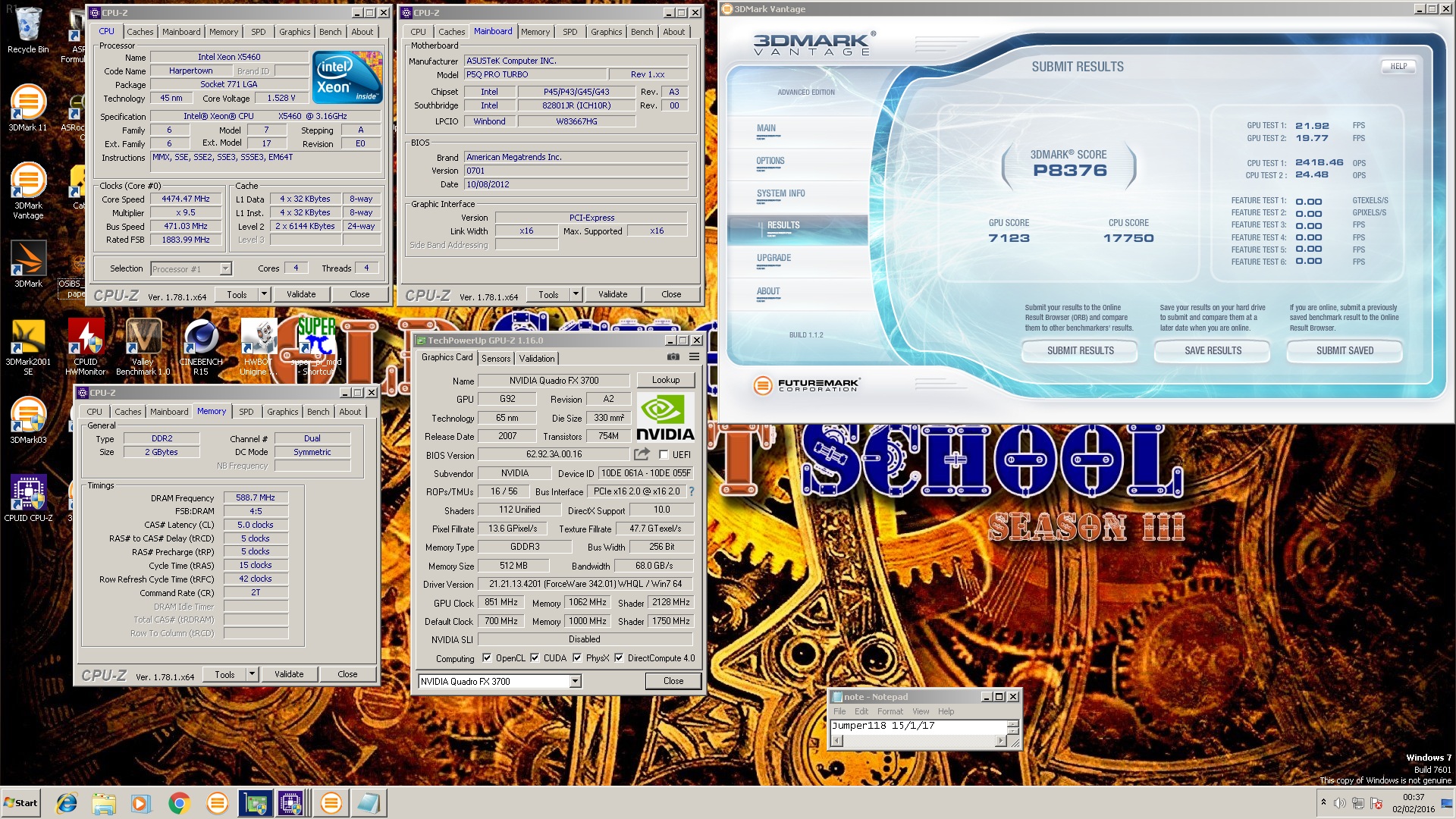Open the Recycle Bin desktop icon
The height and width of the screenshot is (819, 1456).
28,30
